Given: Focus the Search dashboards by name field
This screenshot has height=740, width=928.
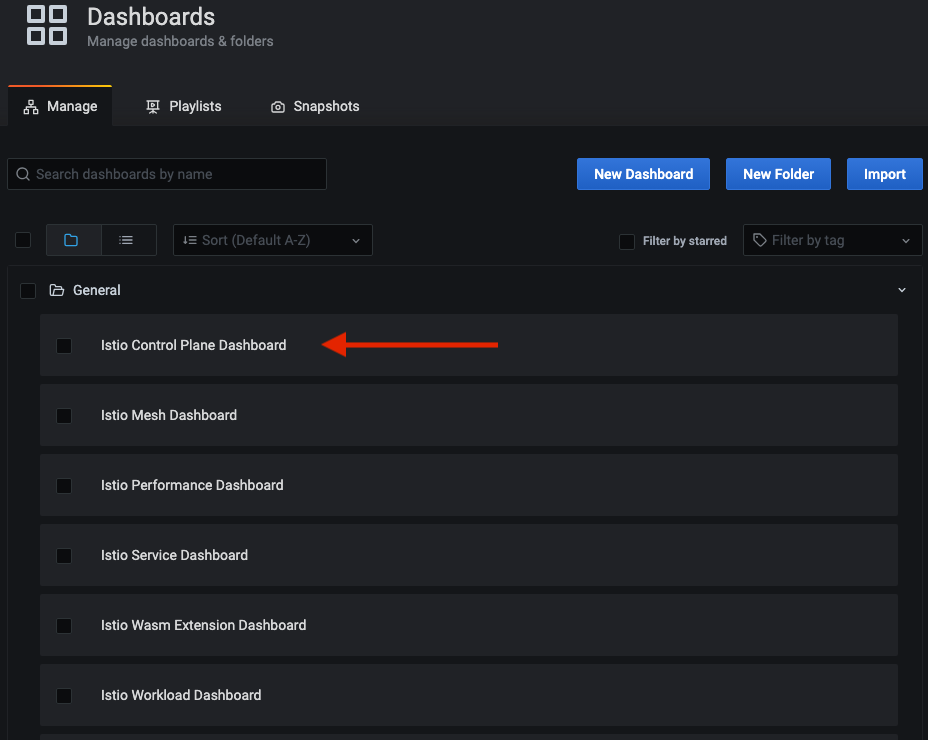Looking at the screenshot, I should coord(167,174).
